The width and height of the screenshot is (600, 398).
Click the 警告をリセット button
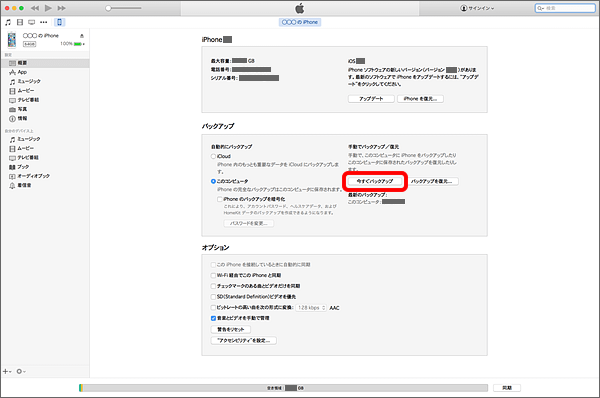coord(231,329)
